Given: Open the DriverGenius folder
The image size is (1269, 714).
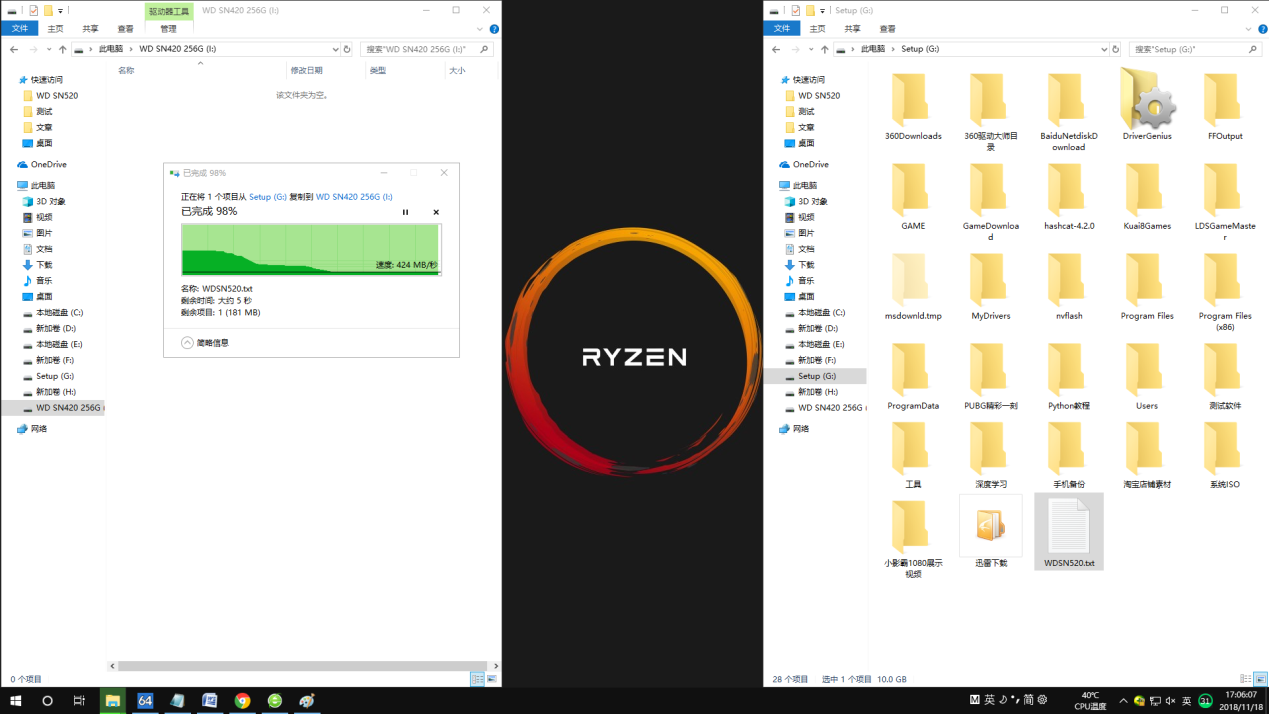Looking at the screenshot, I should [x=1146, y=106].
